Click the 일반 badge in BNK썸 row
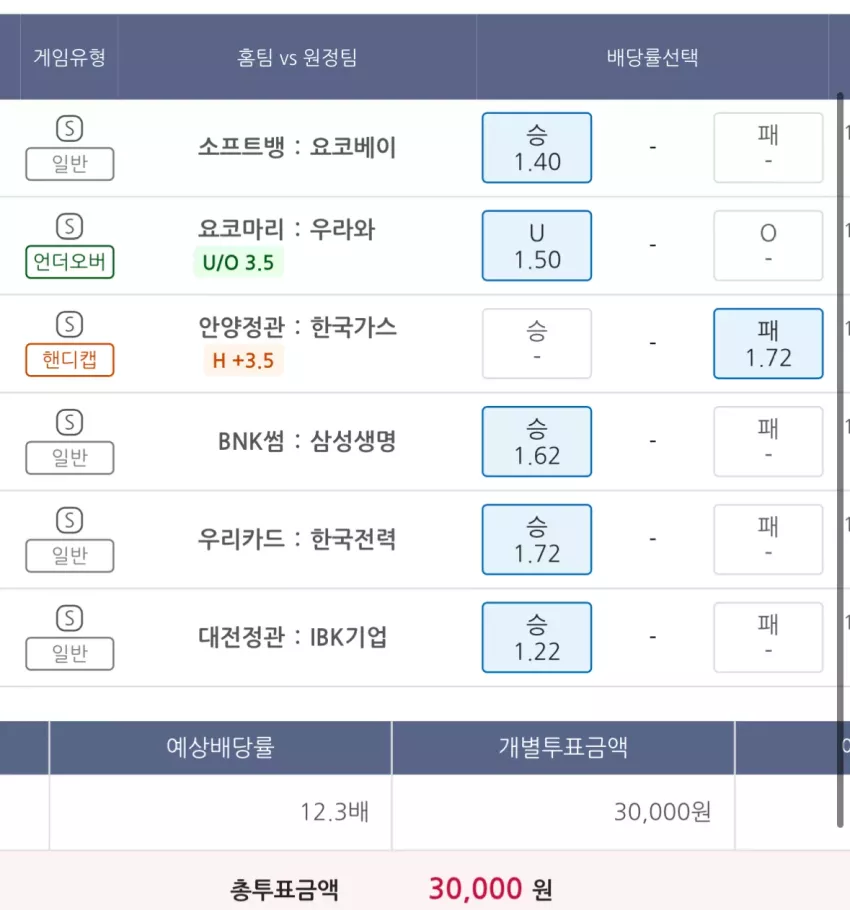 point(70,458)
